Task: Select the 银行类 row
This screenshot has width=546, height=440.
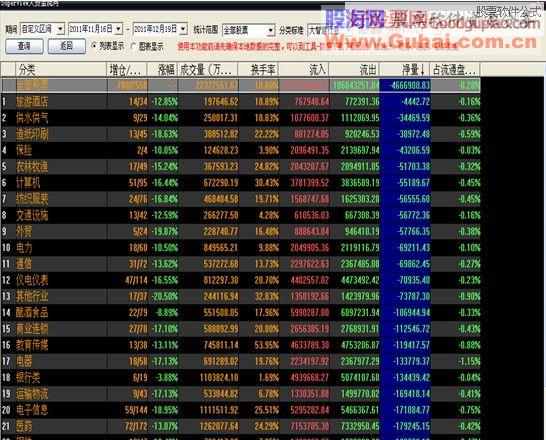Action: [241, 377]
